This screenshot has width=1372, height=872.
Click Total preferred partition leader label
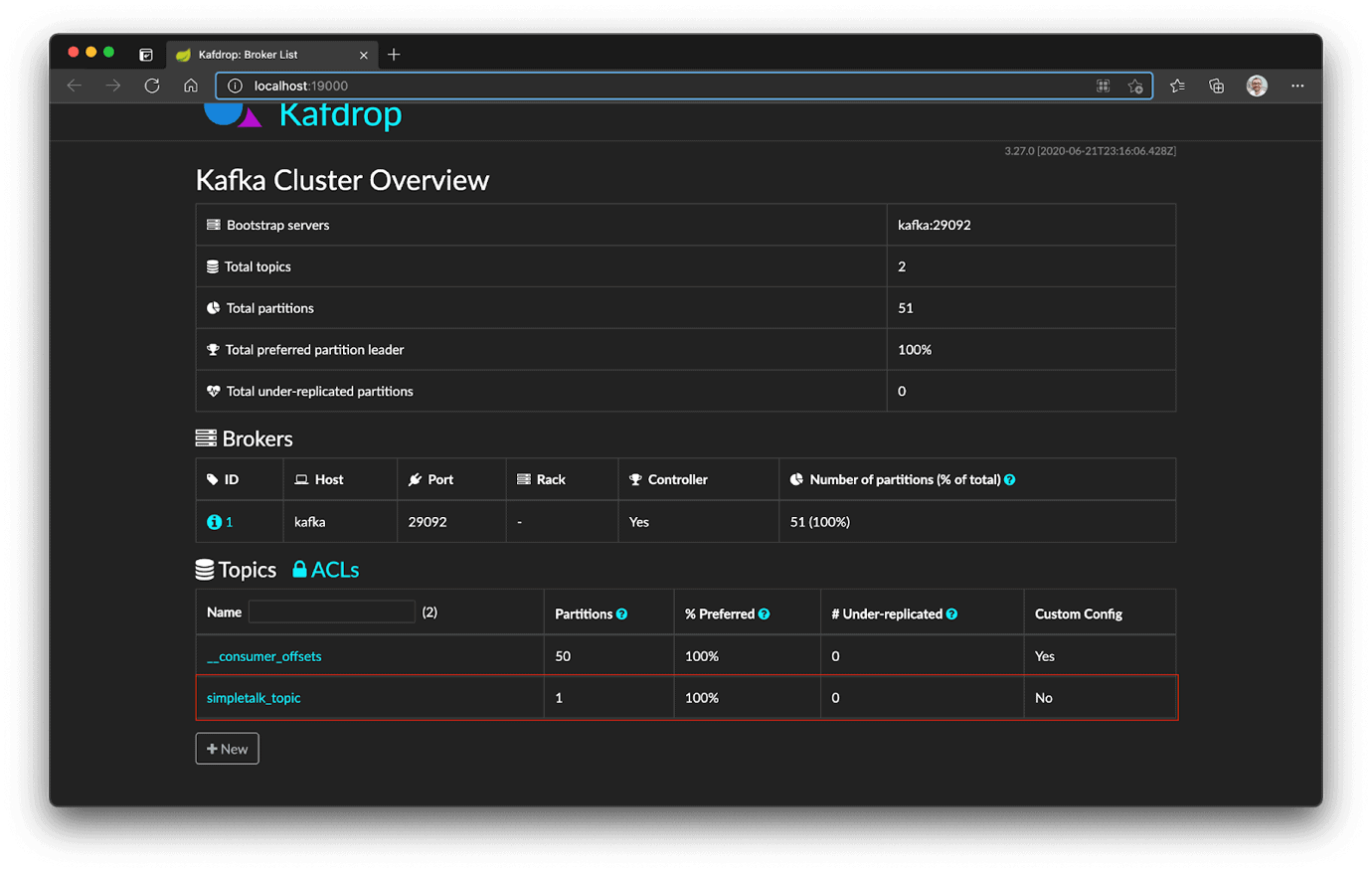[x=314, y=350]
